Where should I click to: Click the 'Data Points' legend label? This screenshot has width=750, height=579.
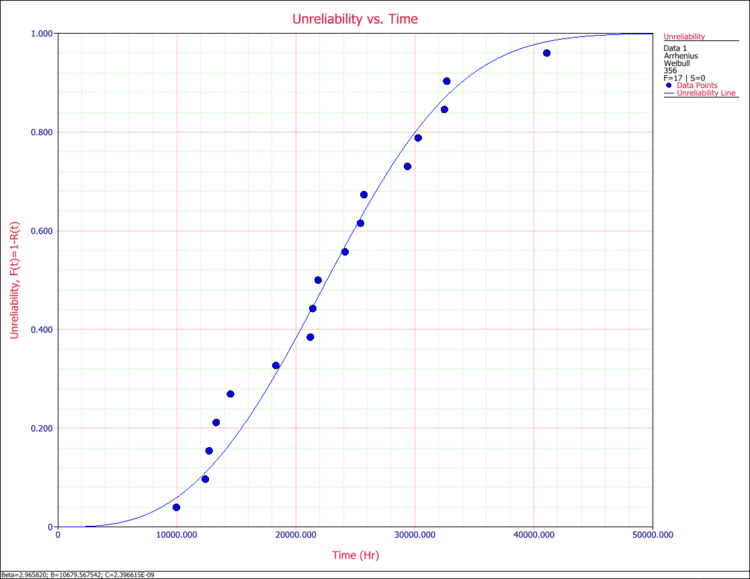697,85
